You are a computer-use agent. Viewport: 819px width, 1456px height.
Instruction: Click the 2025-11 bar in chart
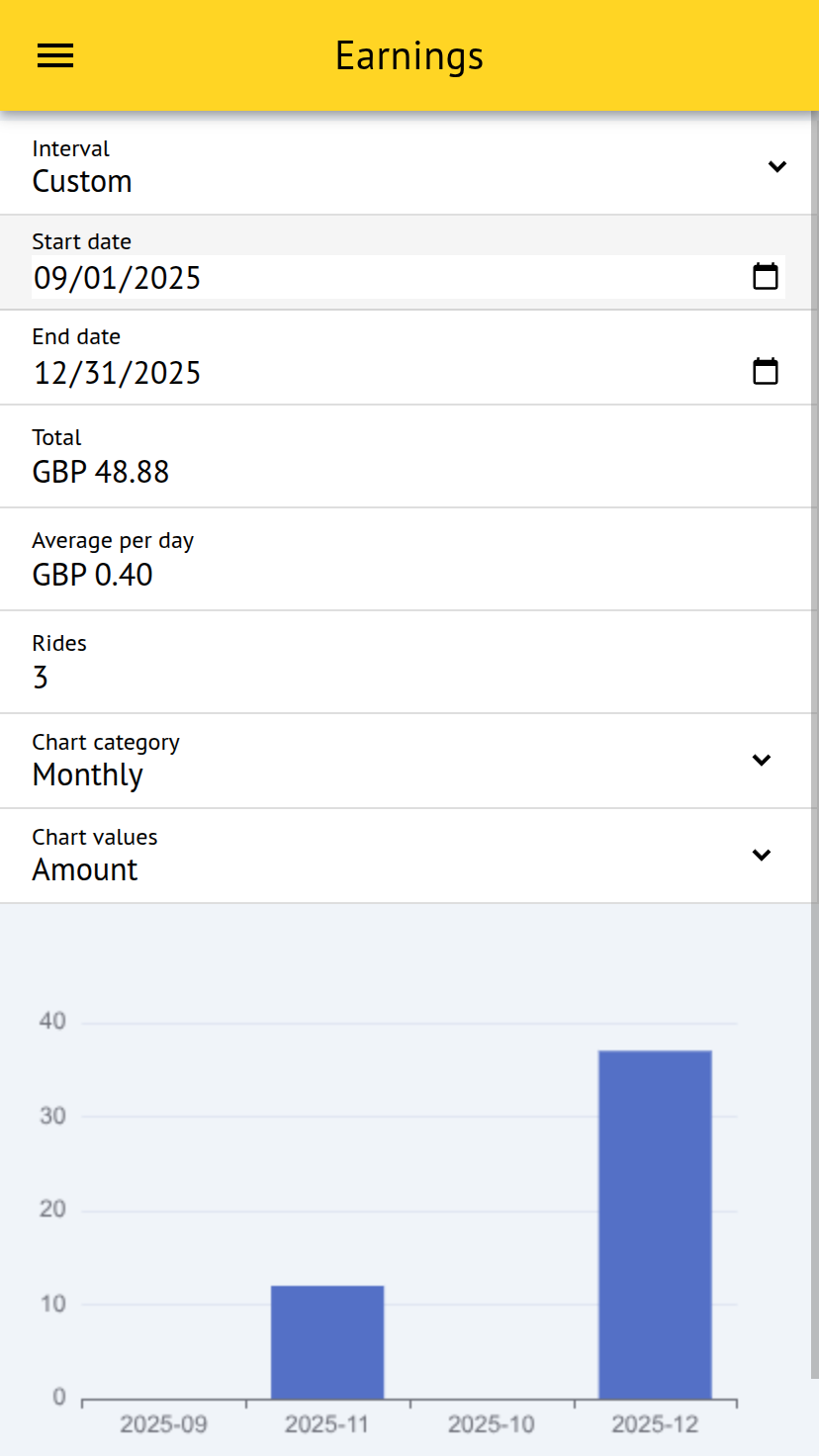[x=327, y=1341]
